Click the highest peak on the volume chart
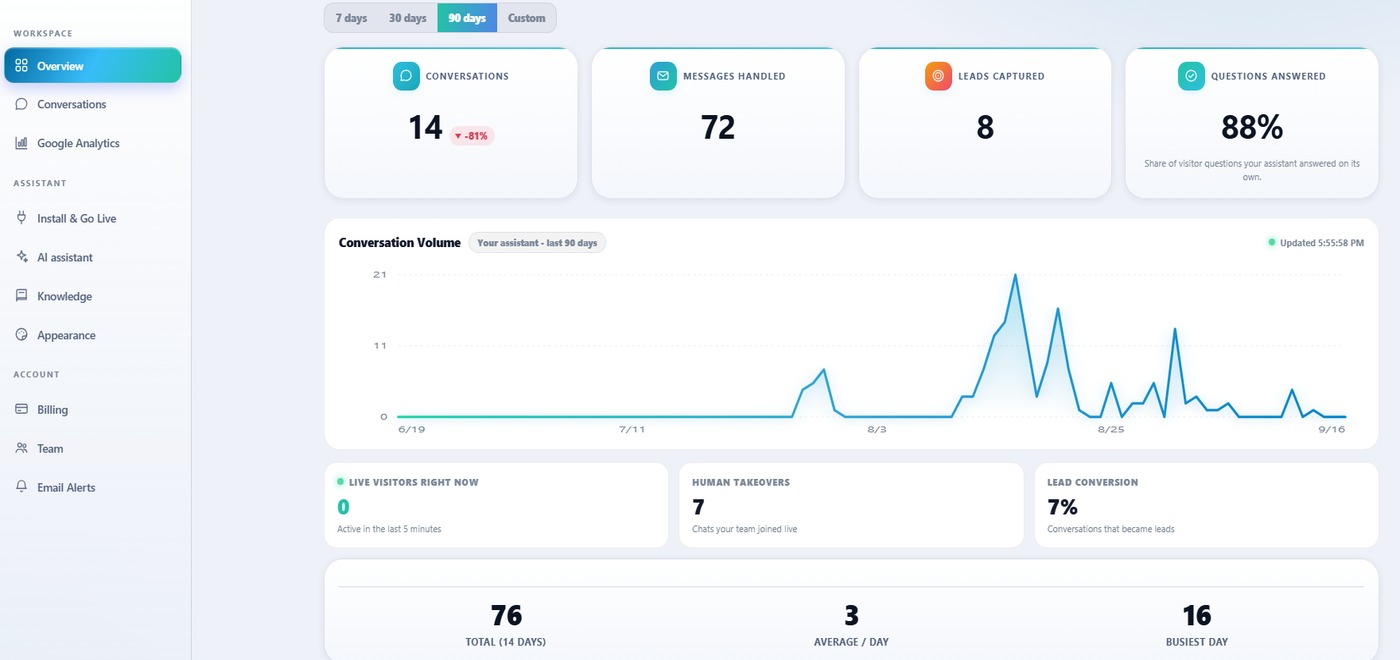Viewport: 1400px width, 660px height. (1015, 275)
